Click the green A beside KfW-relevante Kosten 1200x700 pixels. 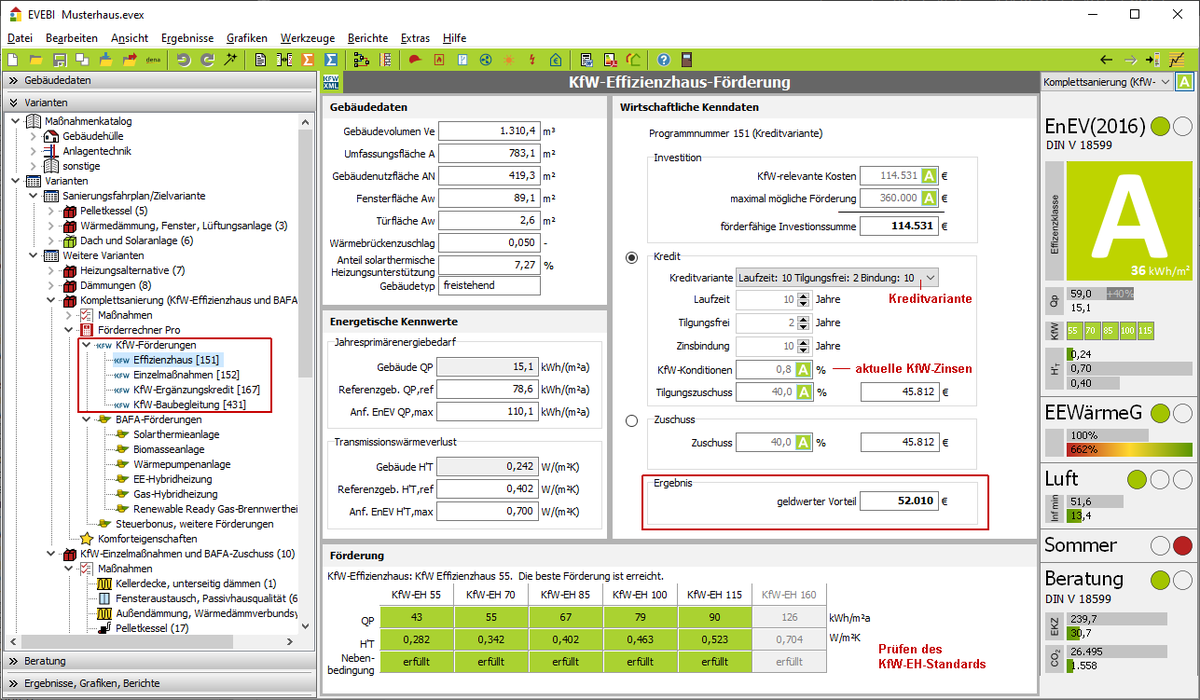coord(928,175)
